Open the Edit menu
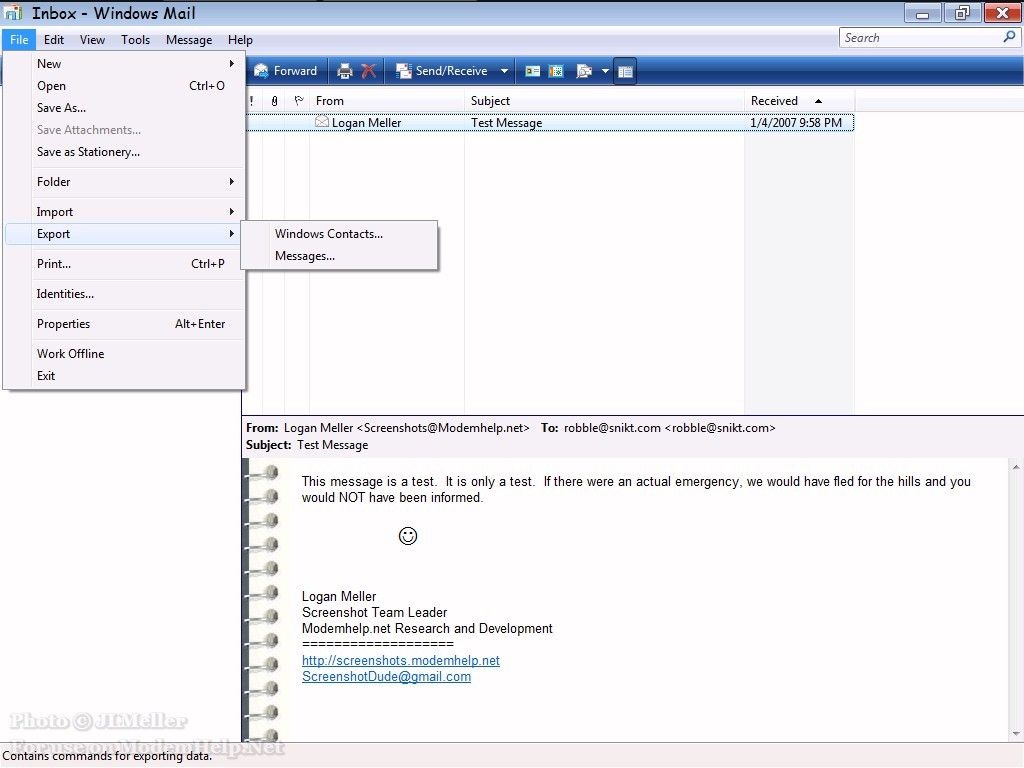Image resolution: width=1024 pixels, height=768 pixels. tap(54, 40)
